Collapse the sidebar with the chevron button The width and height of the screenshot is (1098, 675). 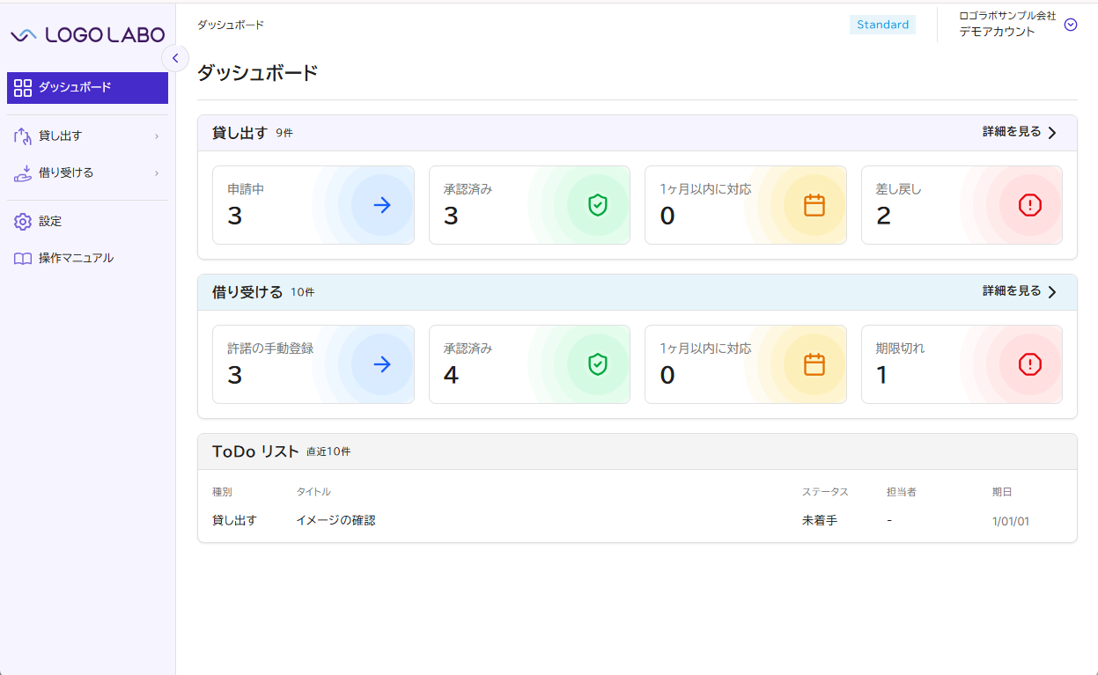click(175, 58)
